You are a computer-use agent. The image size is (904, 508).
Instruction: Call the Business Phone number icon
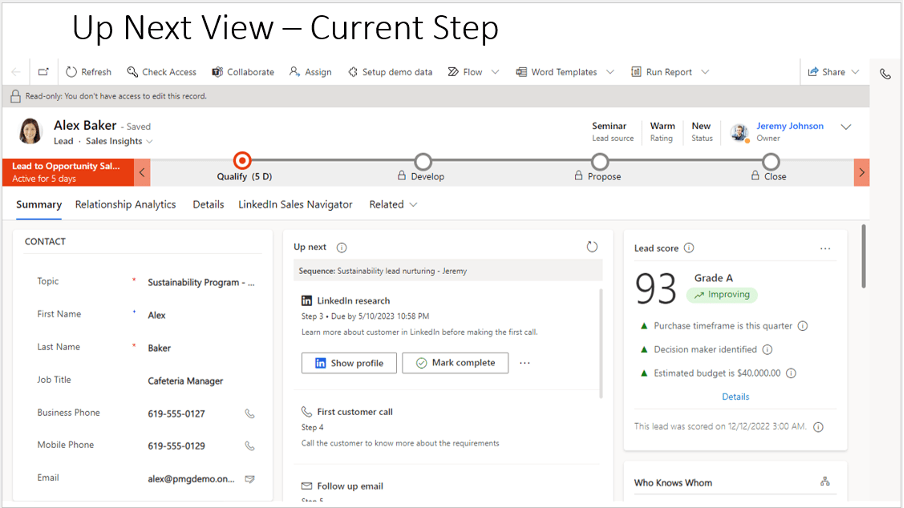250,413
